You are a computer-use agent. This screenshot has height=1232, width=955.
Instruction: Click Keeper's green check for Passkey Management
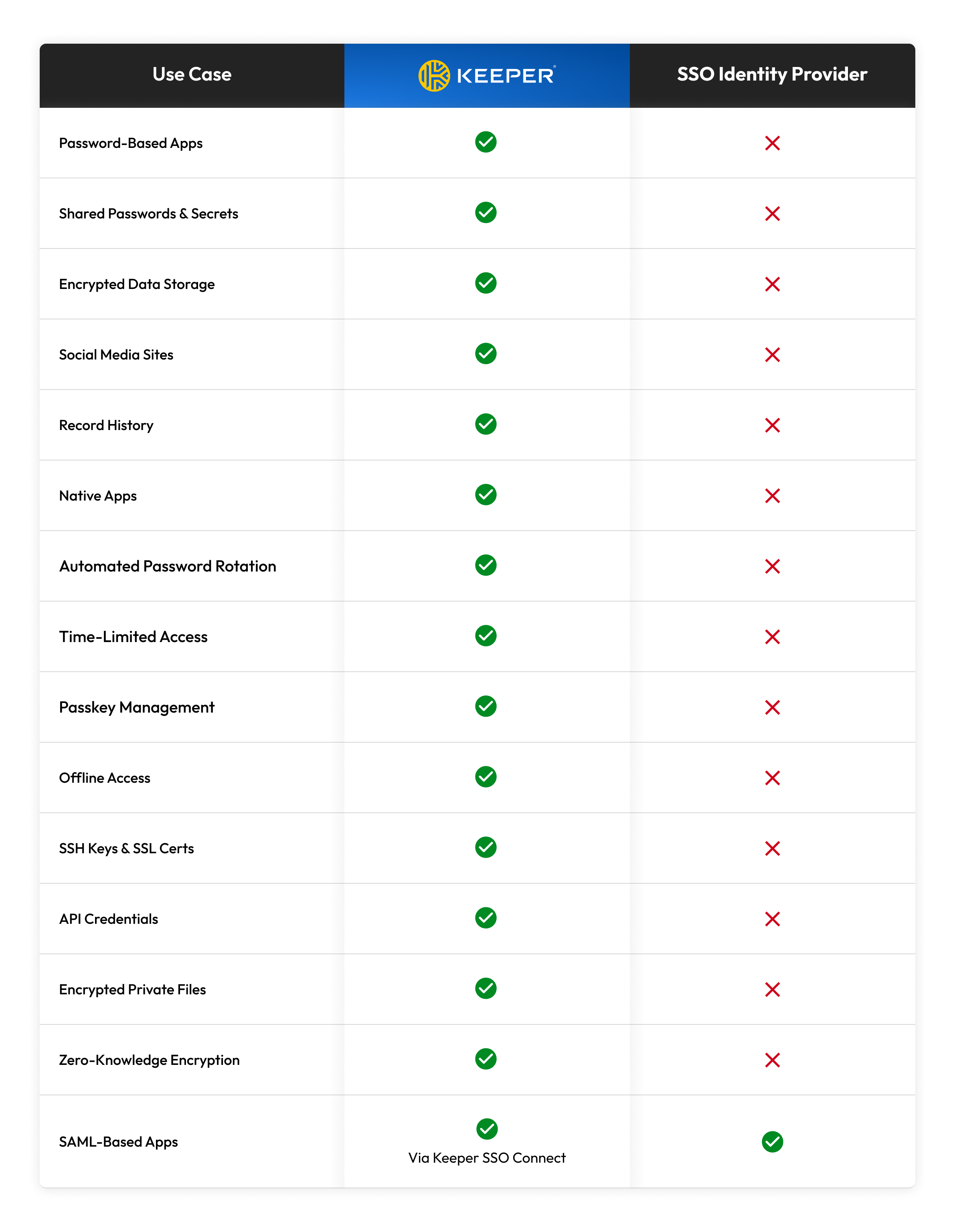click(486, 706)
